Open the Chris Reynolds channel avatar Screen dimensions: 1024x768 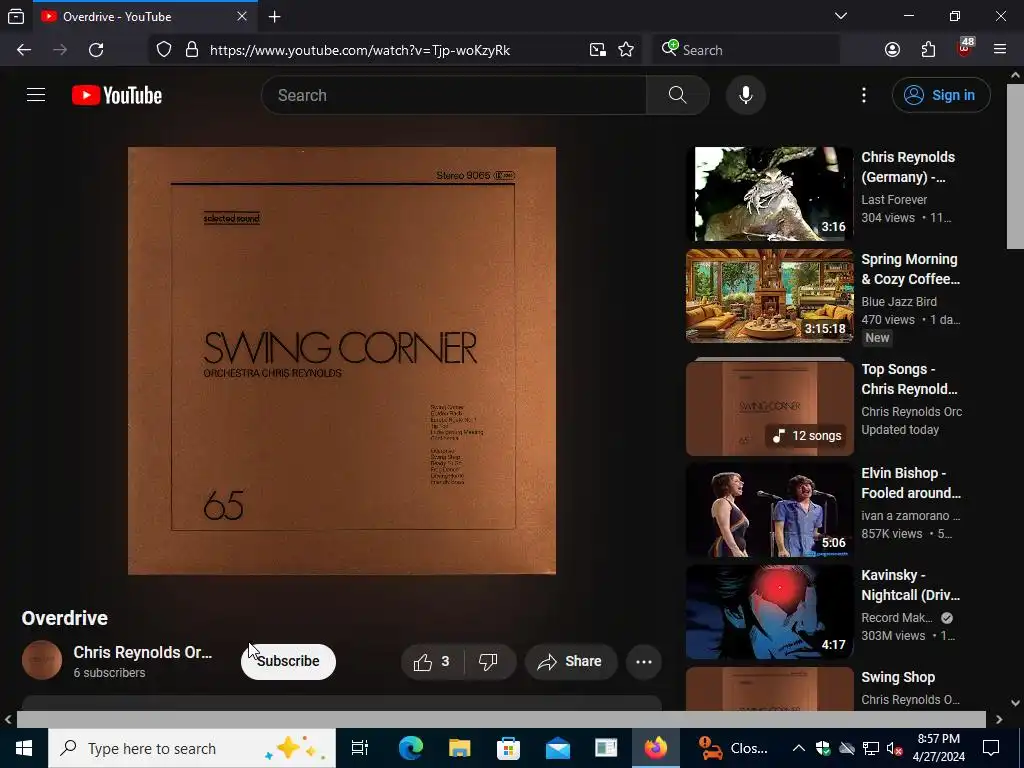[x=42, y=660]
